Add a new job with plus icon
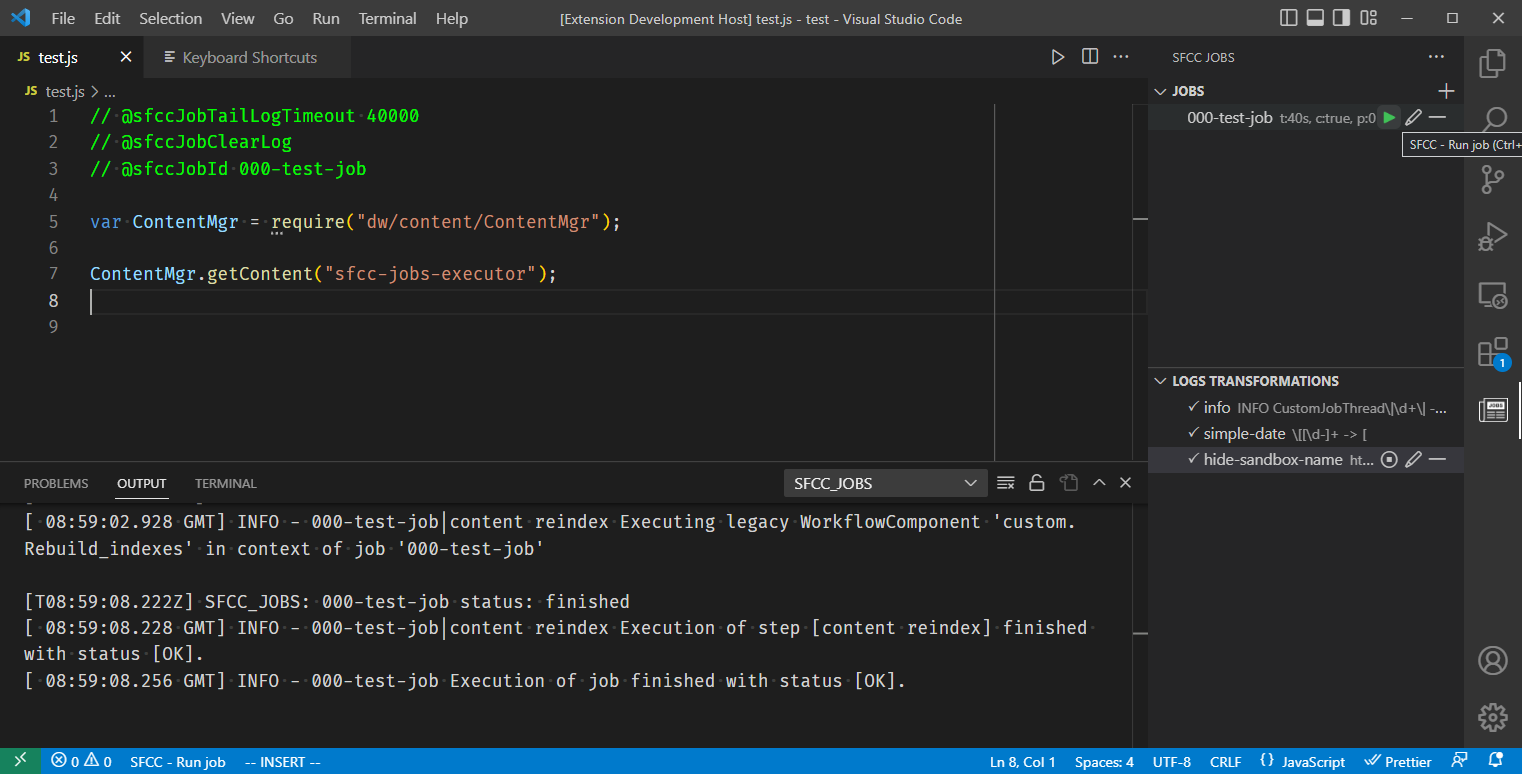The height and width of the screenshot is (774, 1522). [1445, 91]
